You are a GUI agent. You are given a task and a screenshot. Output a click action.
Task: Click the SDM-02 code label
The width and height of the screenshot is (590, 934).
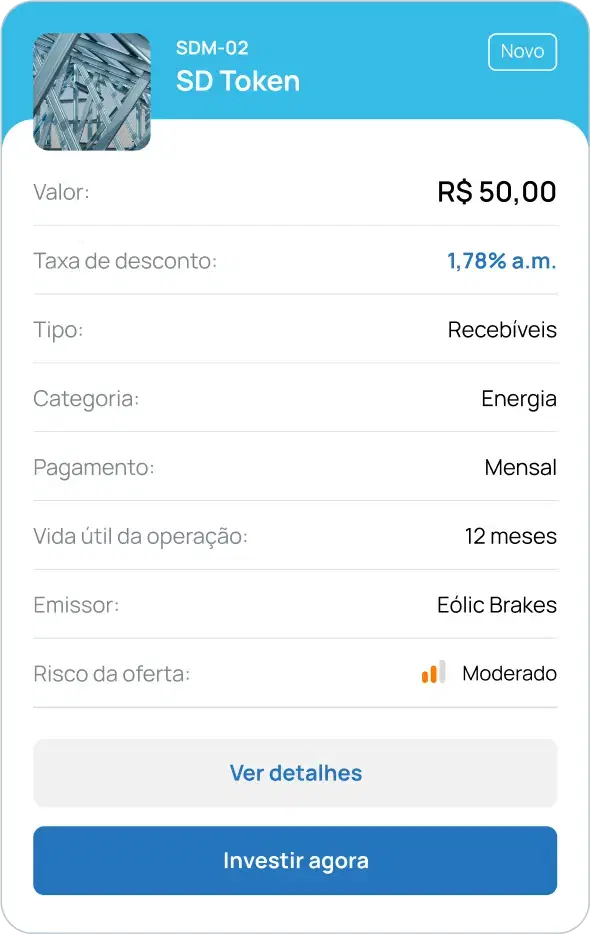(x=212, y=48)
